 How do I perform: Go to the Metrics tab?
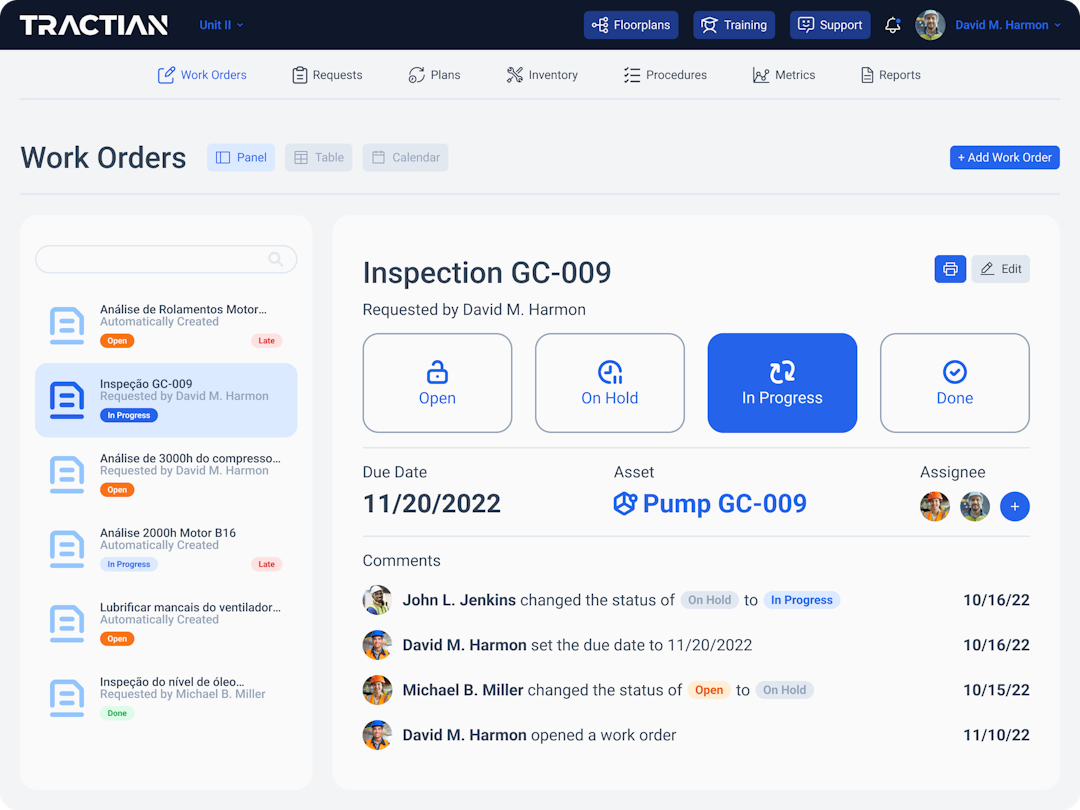click(x=784, y=75)
